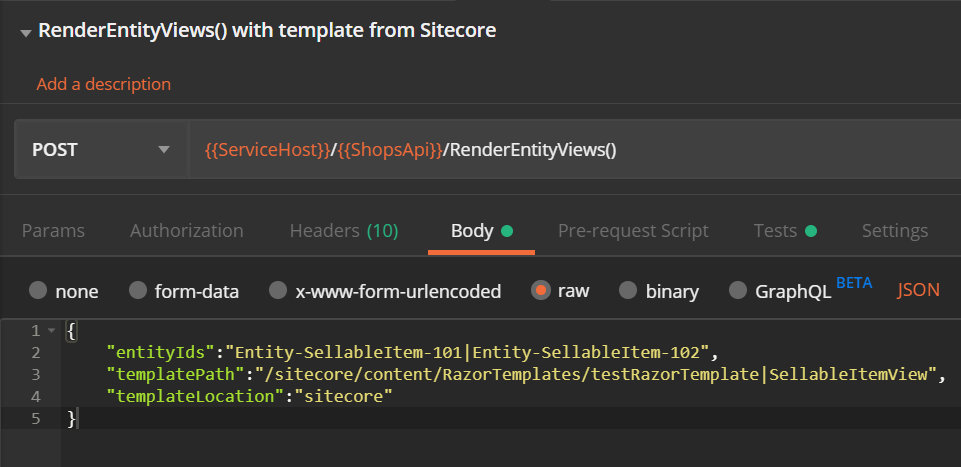Viewport: 961px width, 467px height.
Task: Fold JSON body at line 1 arrow
Action: coord(51,331)
